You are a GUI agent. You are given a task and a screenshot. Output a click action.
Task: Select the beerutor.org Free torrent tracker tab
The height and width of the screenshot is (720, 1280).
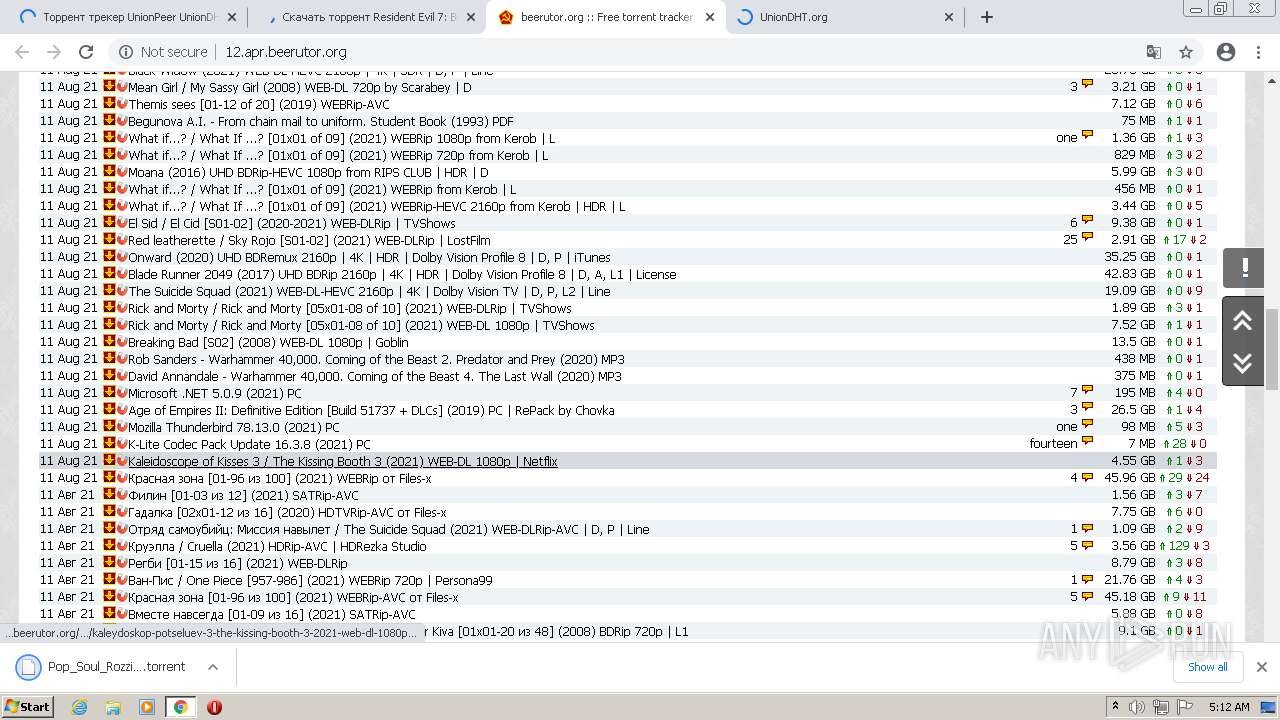coord(606,17)
